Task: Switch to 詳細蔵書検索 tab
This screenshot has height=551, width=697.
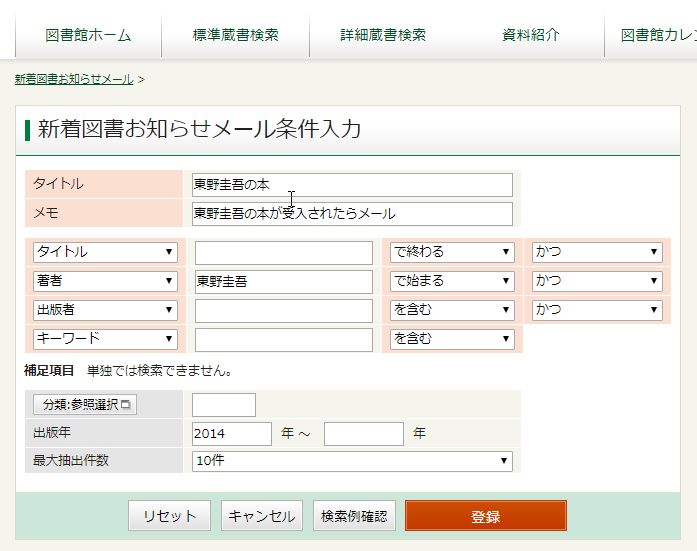Action: [x=383, y=35]
